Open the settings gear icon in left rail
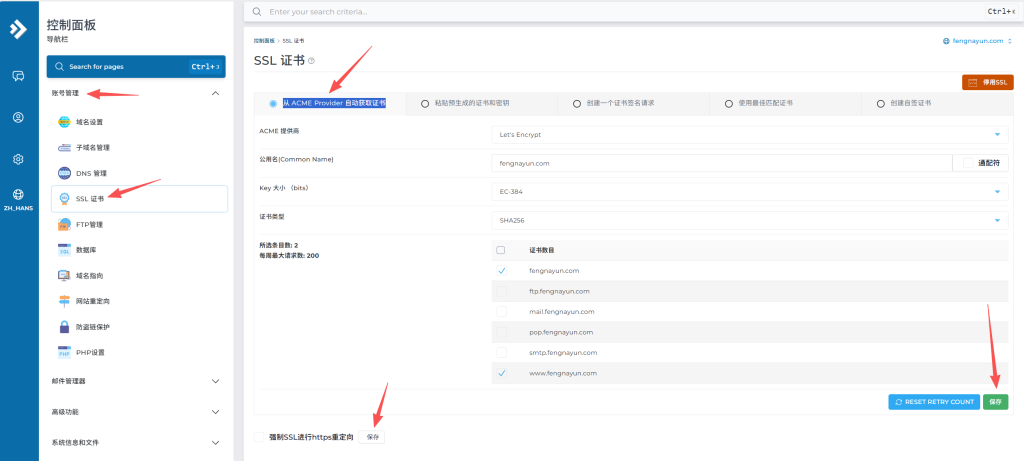The width and height of the screenshot is (1024, 461). [18, 159]
